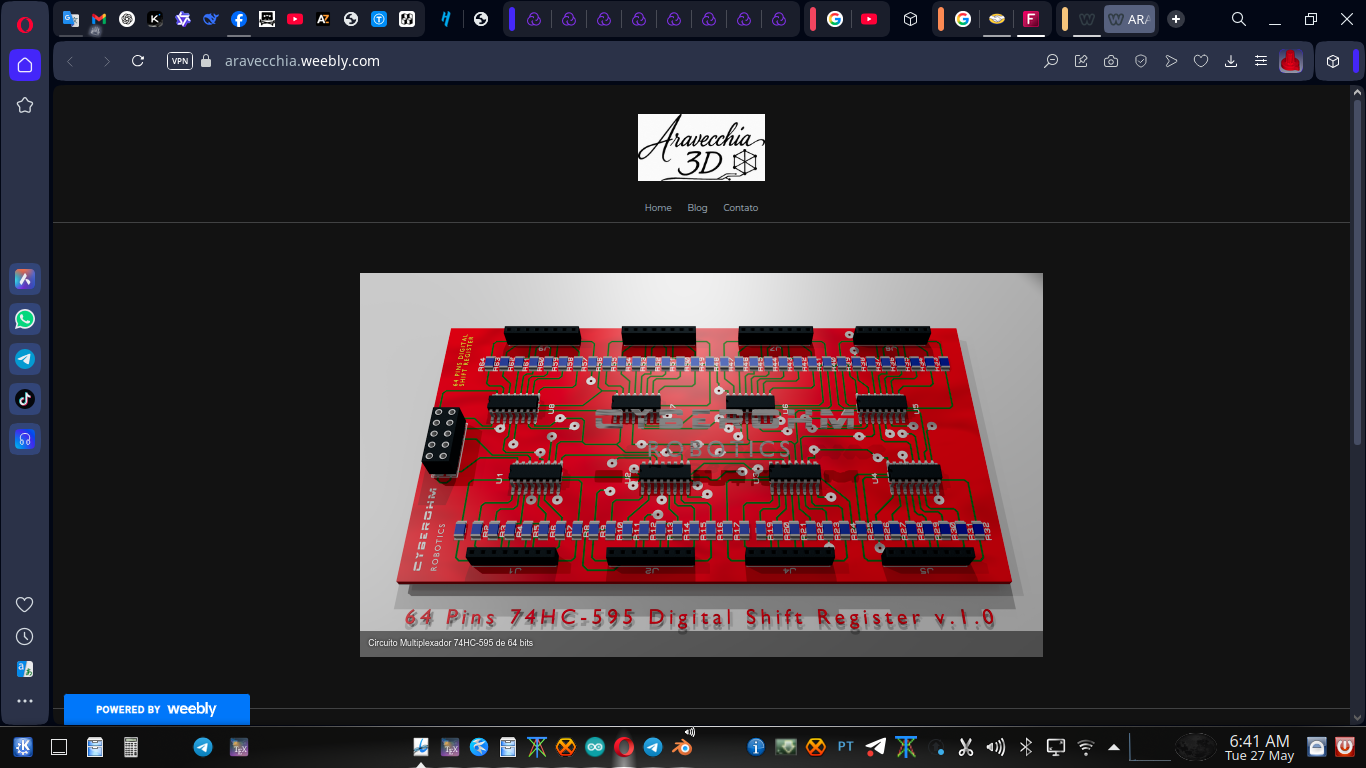
Task: Show site security padlock info
Action: click(207, 61)
